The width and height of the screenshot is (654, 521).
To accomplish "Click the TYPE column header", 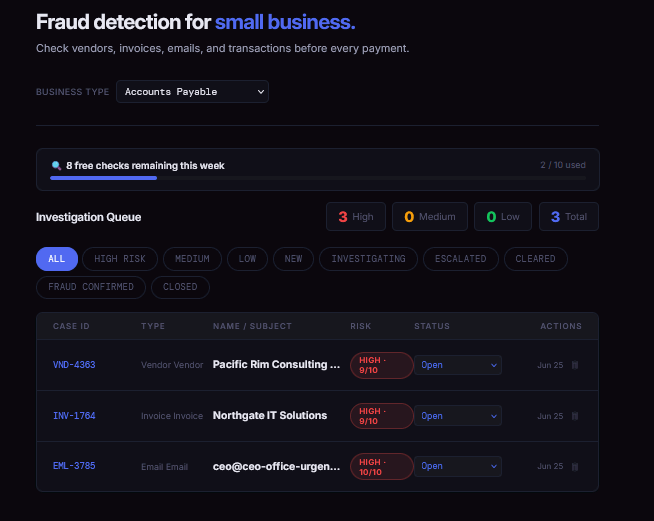I will point(153,326).
